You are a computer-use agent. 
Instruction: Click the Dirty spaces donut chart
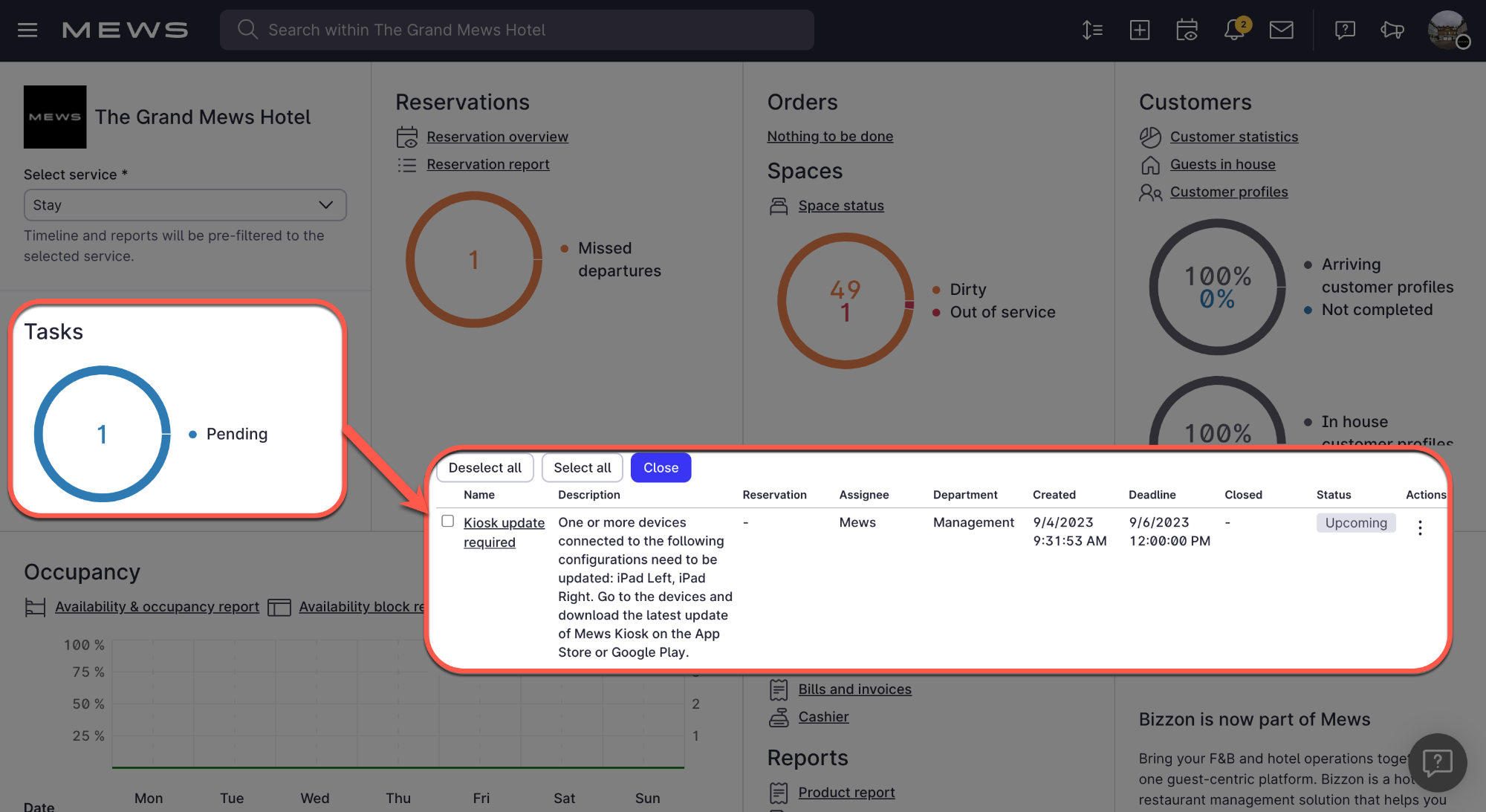(x=846, y=301)
